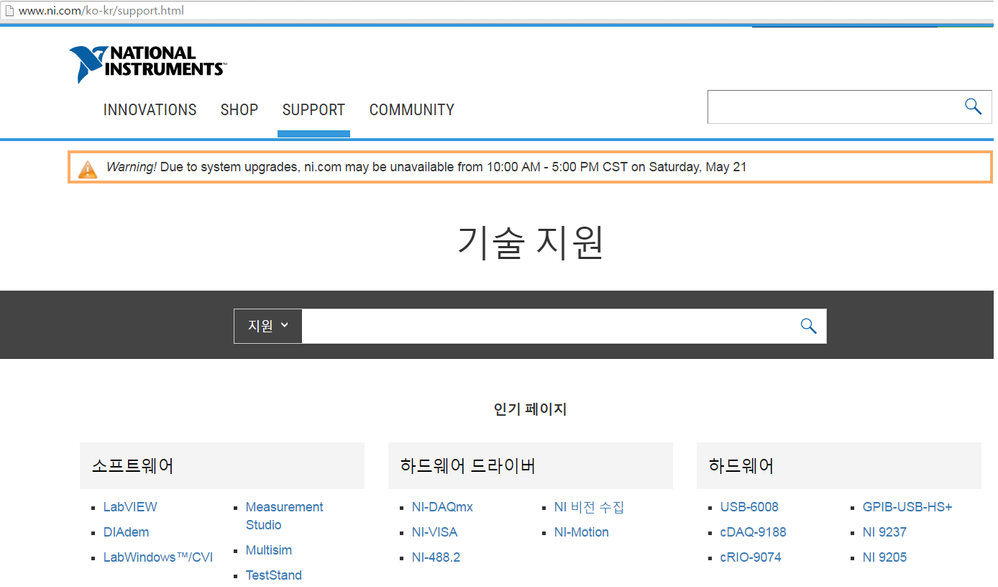This screenshot has width=998, height=587.
Task: Click the National Instruments logo
Action: coord(148,64)
